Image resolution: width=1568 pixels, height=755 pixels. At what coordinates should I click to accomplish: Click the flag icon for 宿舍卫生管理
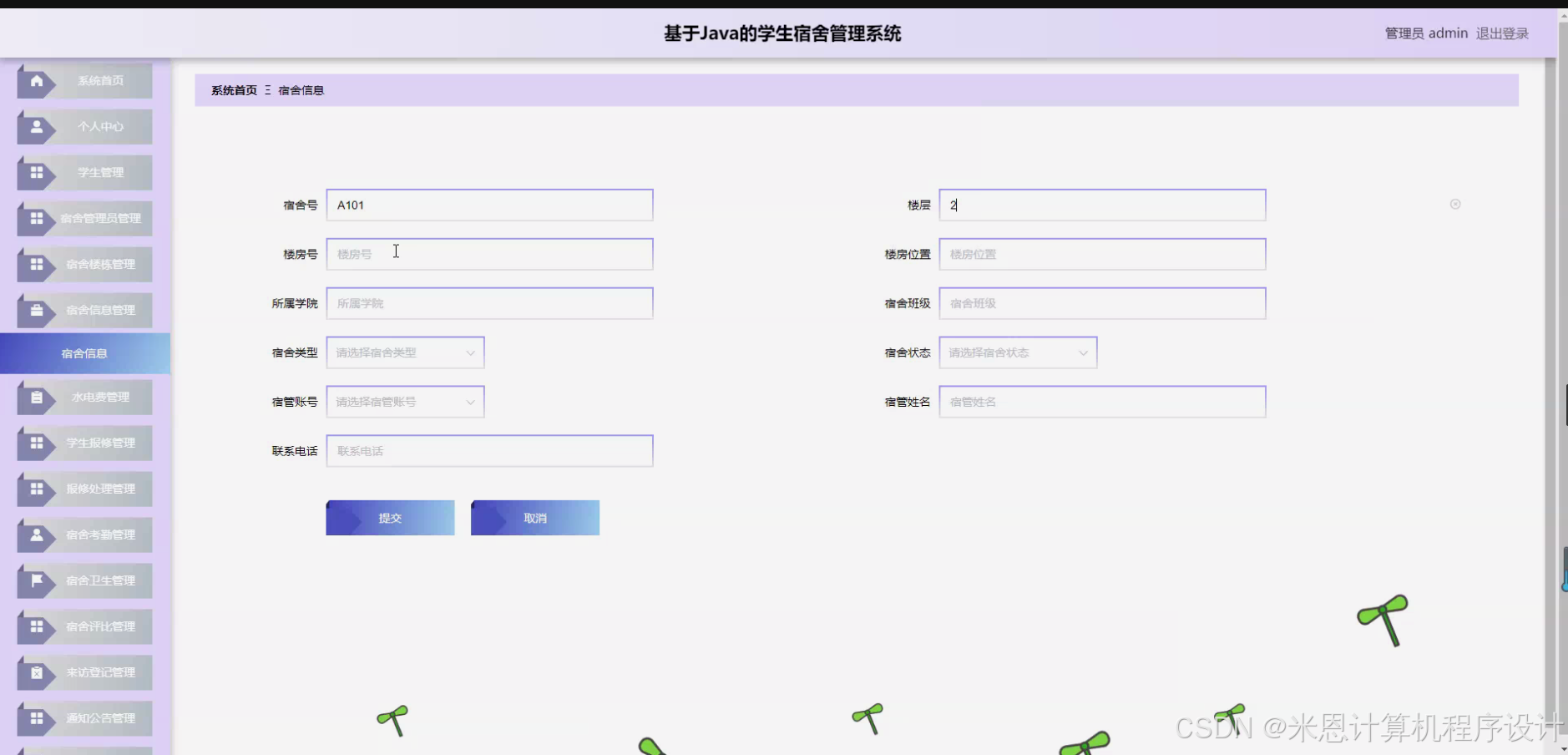tap(36, 580)
